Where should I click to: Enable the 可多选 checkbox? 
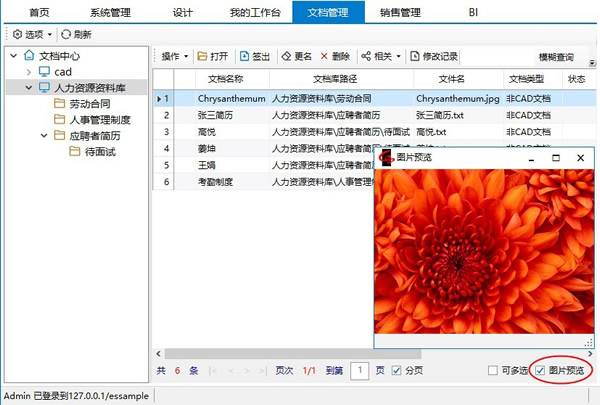click(492, 370)
